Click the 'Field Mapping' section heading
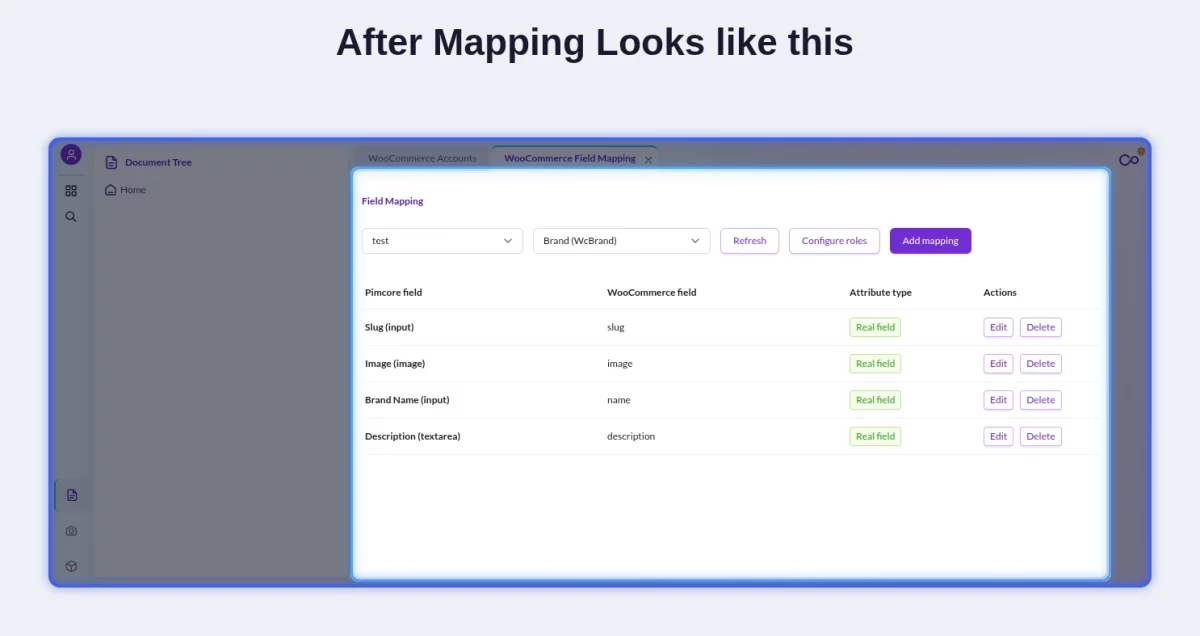Image resolution: width=1200 pixels, height=636 pixels. pos(393,201)
